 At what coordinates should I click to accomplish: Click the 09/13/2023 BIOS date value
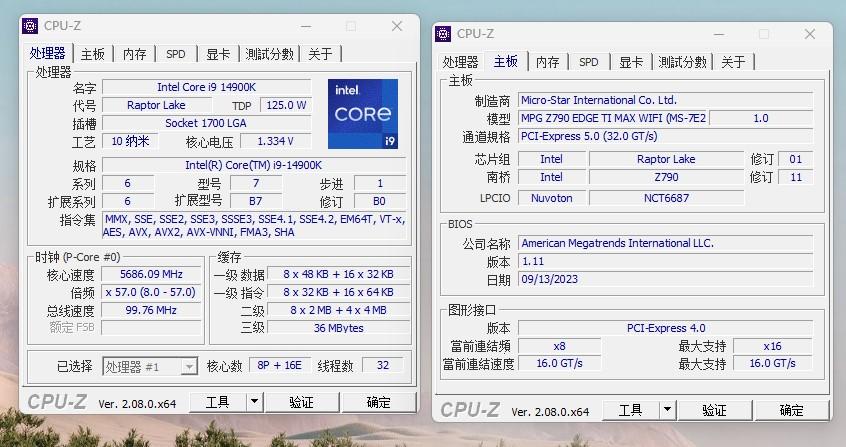click(665, 279)
